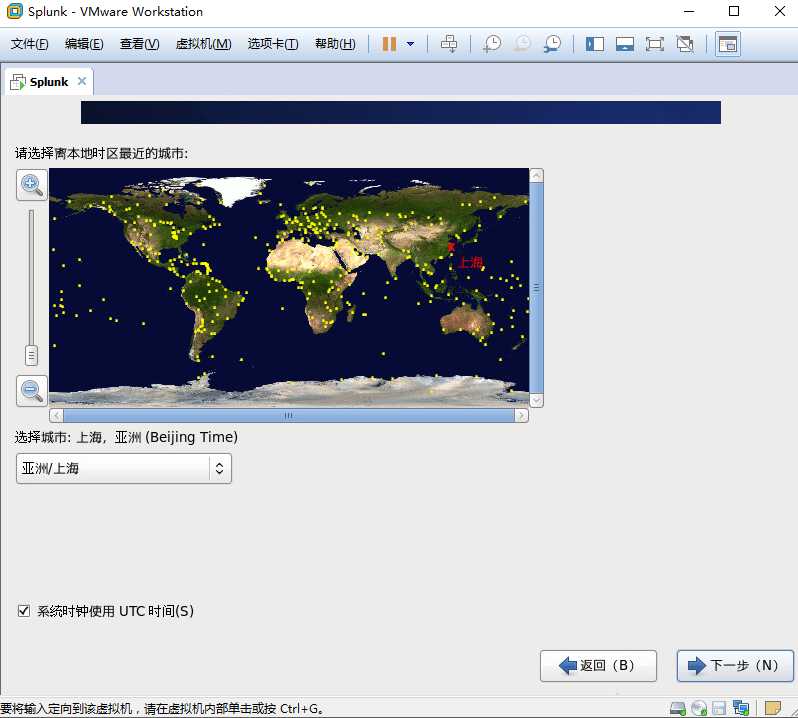Click the hard disk status bar icon
Viewport: 798px width, 718px height.
point(677,708)
